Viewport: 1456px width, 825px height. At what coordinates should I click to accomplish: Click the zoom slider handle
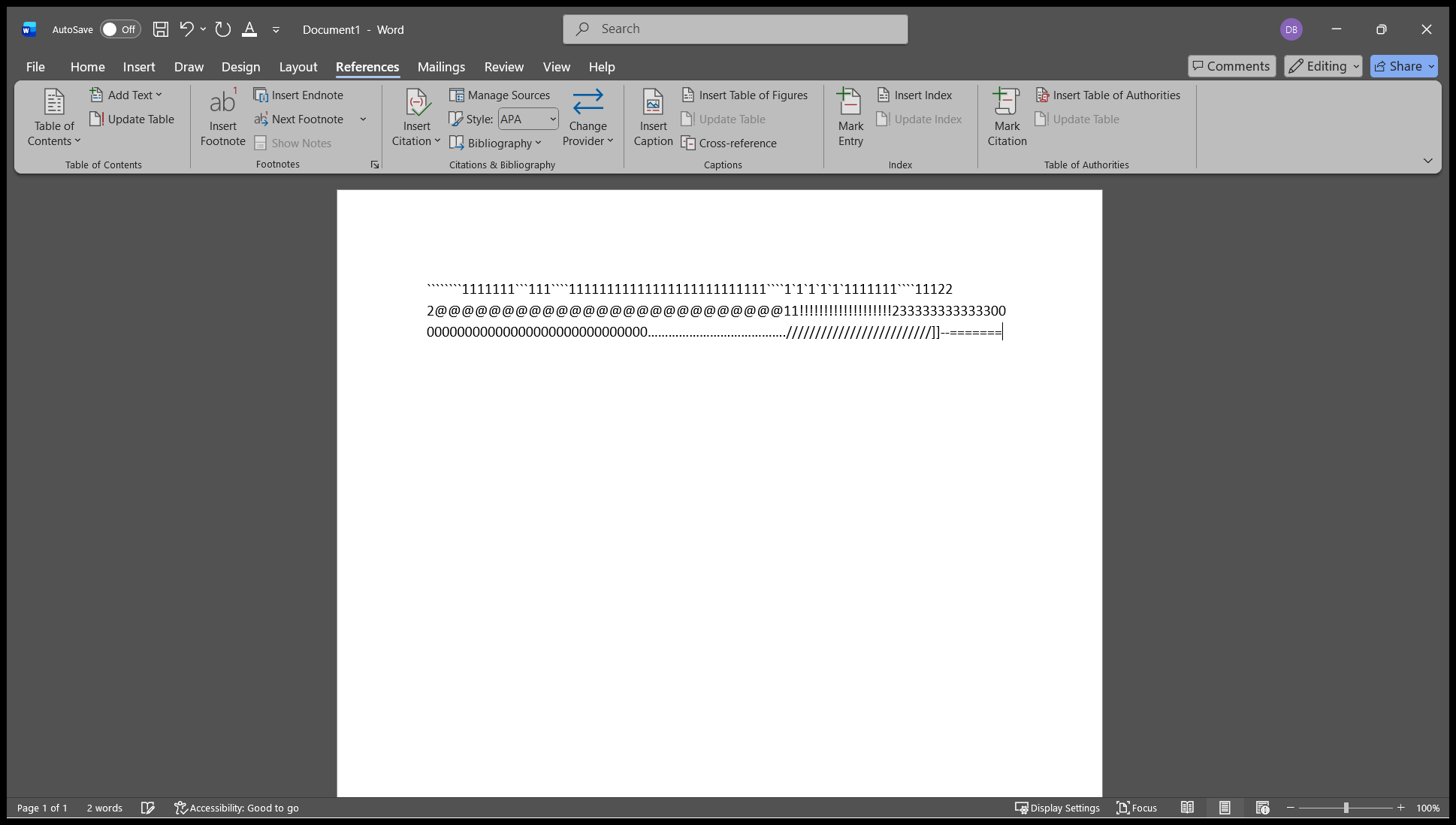tap(1346, 808)
